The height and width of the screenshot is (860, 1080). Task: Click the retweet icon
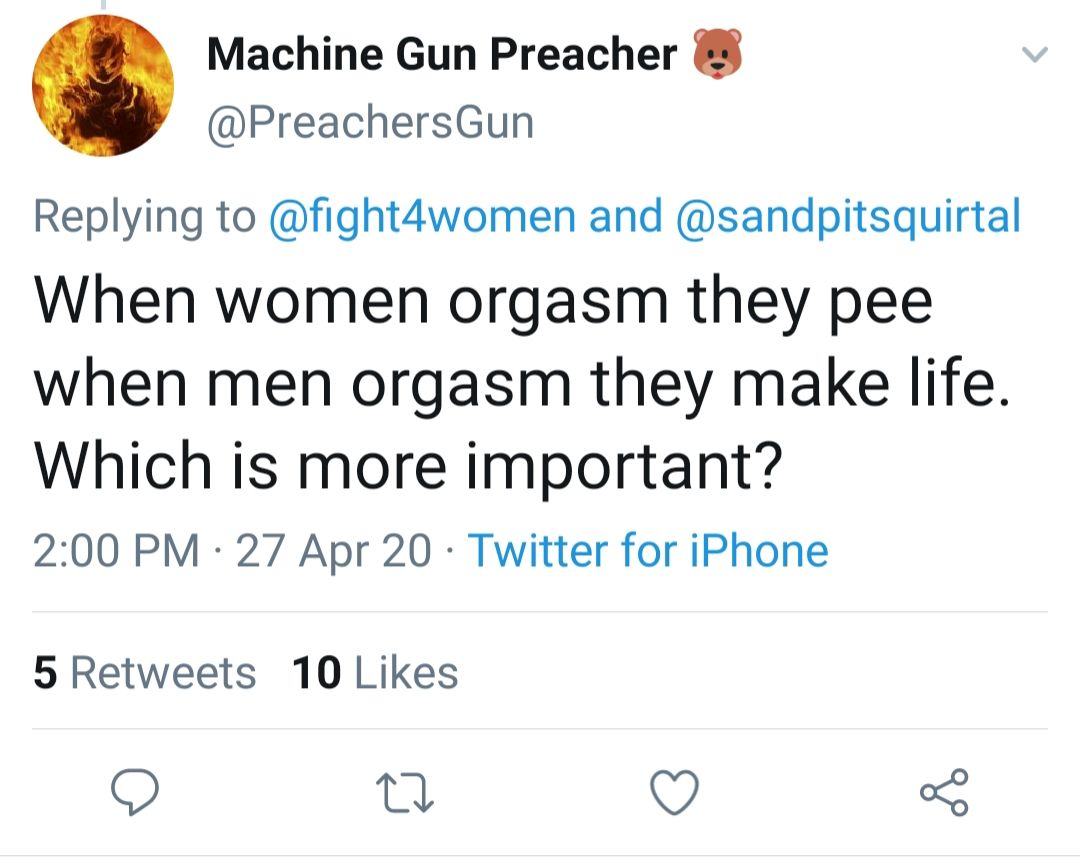404,793
